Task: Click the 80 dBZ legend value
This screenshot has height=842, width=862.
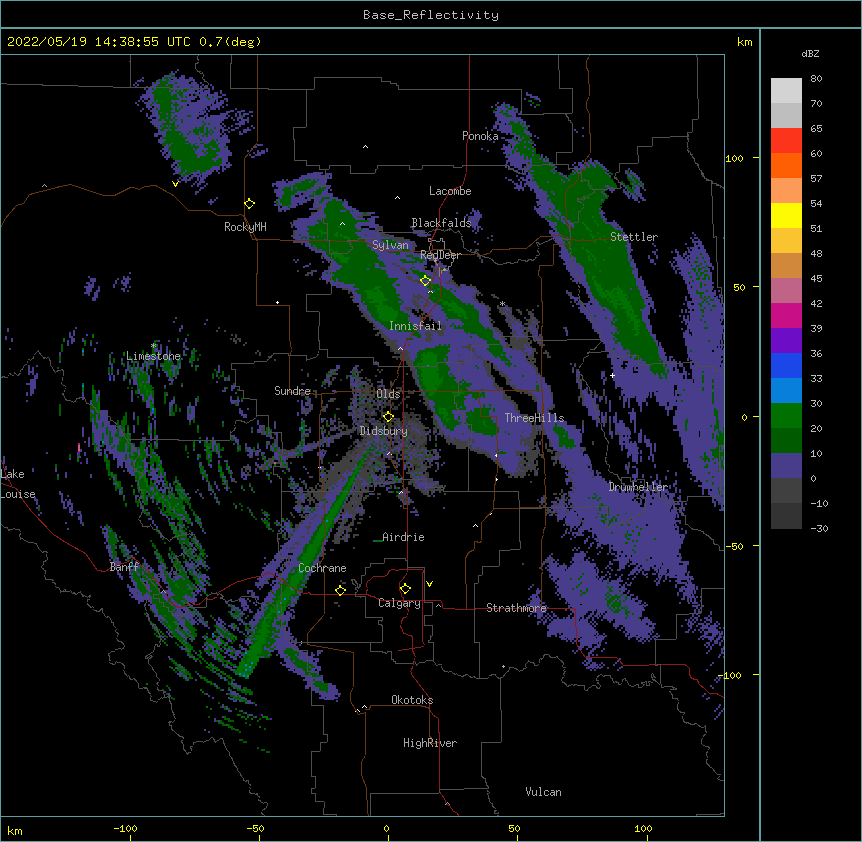Action: [x=816, y=79]
